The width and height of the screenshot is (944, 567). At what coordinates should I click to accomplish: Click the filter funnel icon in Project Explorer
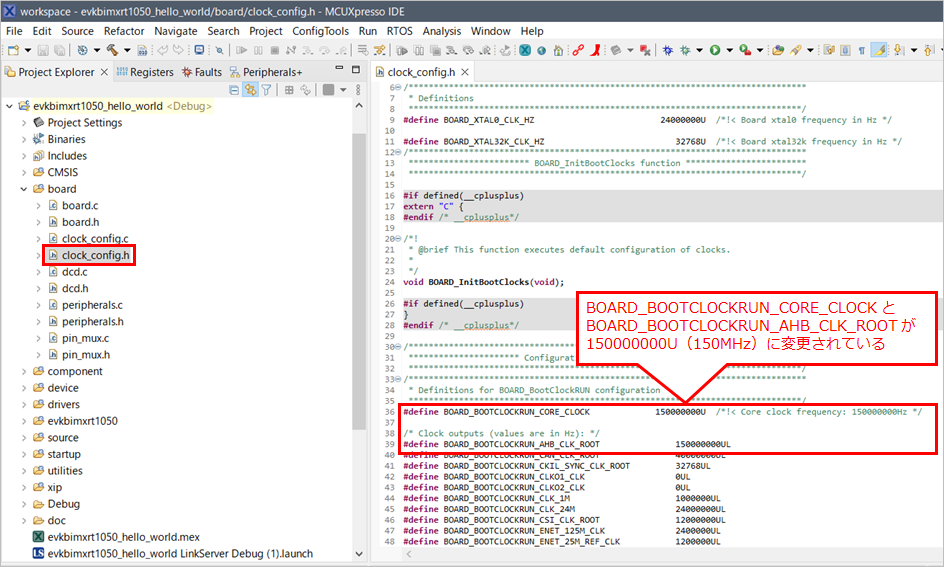coord(266,90)
